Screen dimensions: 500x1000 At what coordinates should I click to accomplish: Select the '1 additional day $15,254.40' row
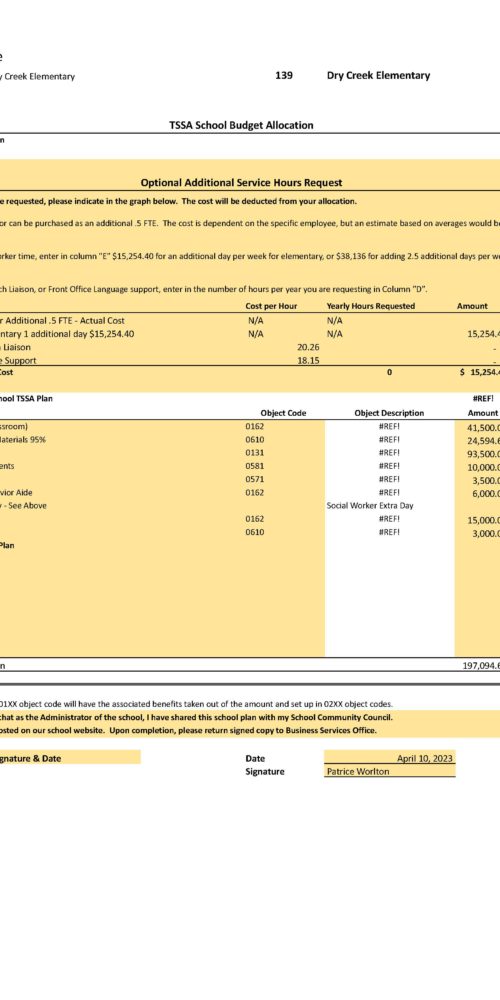click(67, 334)
